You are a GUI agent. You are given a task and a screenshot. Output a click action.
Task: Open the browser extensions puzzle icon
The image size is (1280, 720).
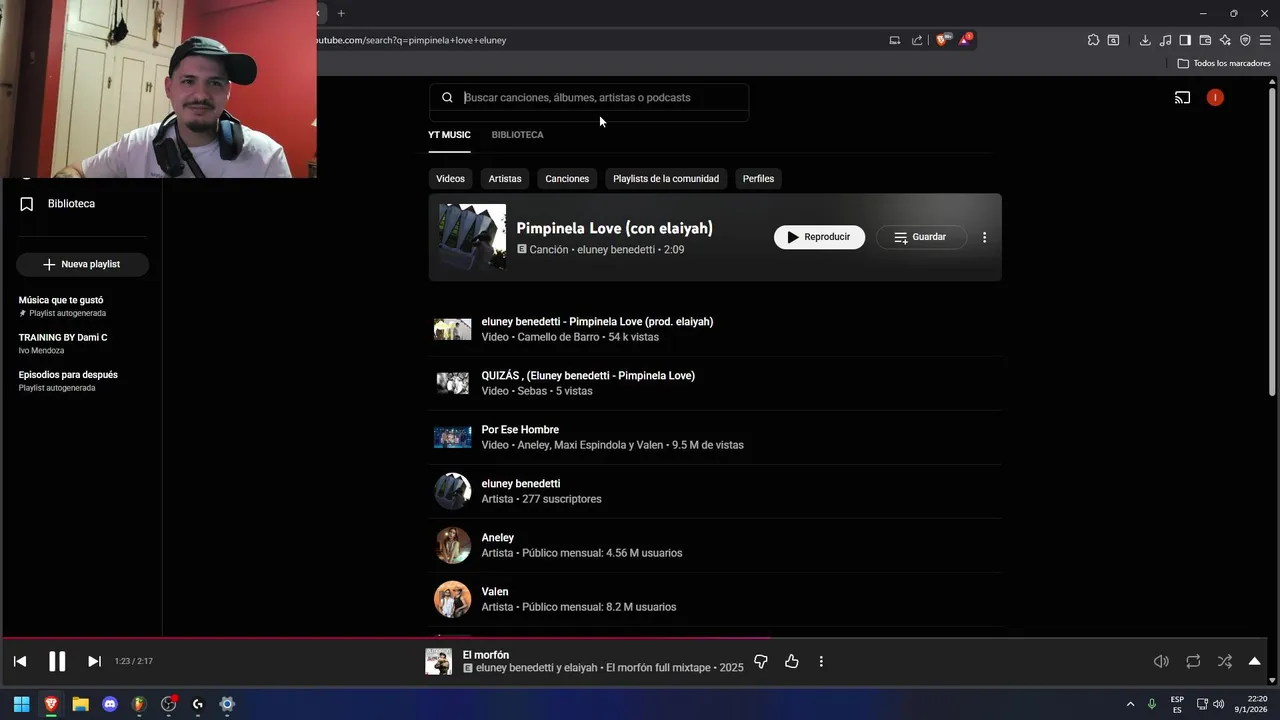click(1093, 40)
